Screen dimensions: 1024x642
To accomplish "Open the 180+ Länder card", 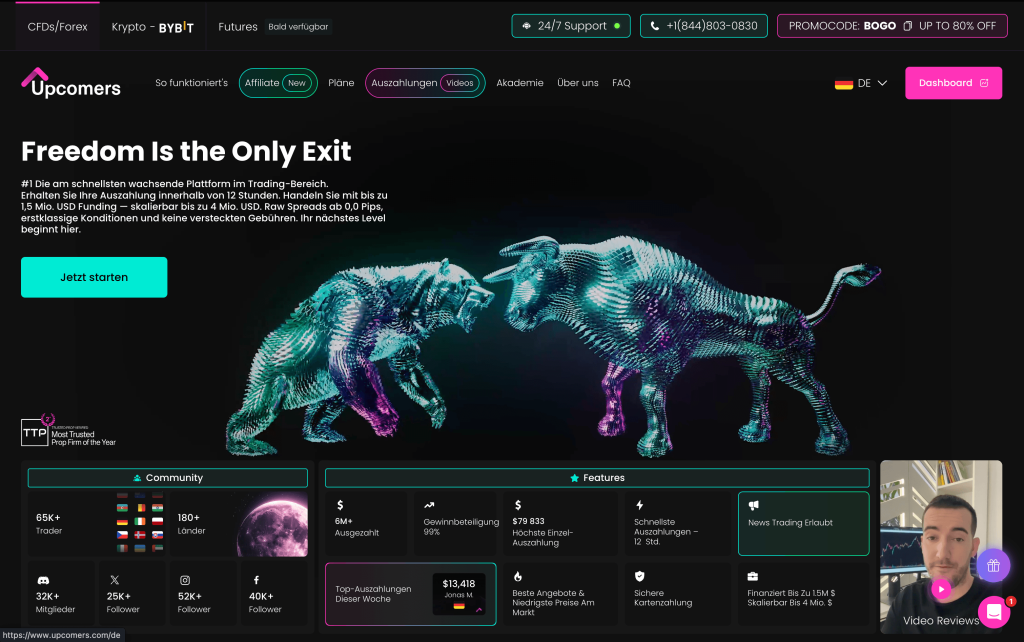I will click(238, 524).
